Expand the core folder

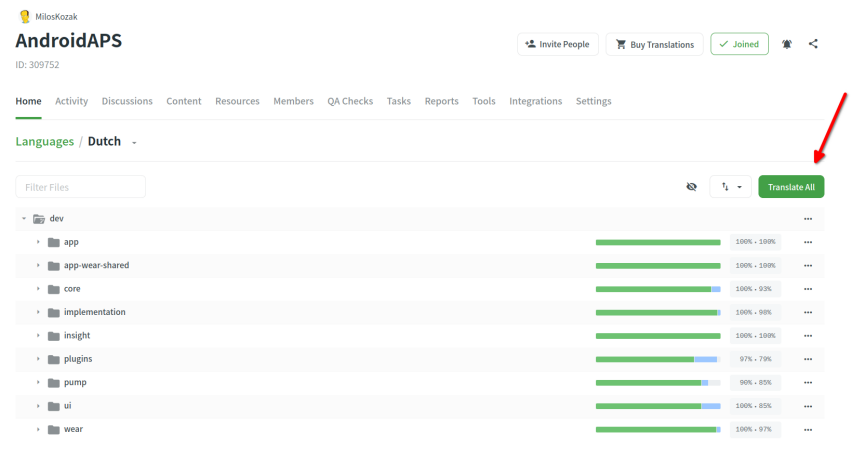[38, 288]
